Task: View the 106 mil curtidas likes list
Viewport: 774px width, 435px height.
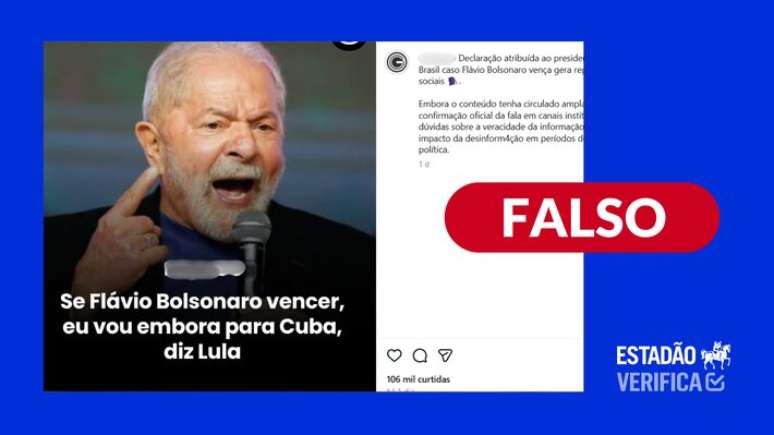Action: coord(418,379)
